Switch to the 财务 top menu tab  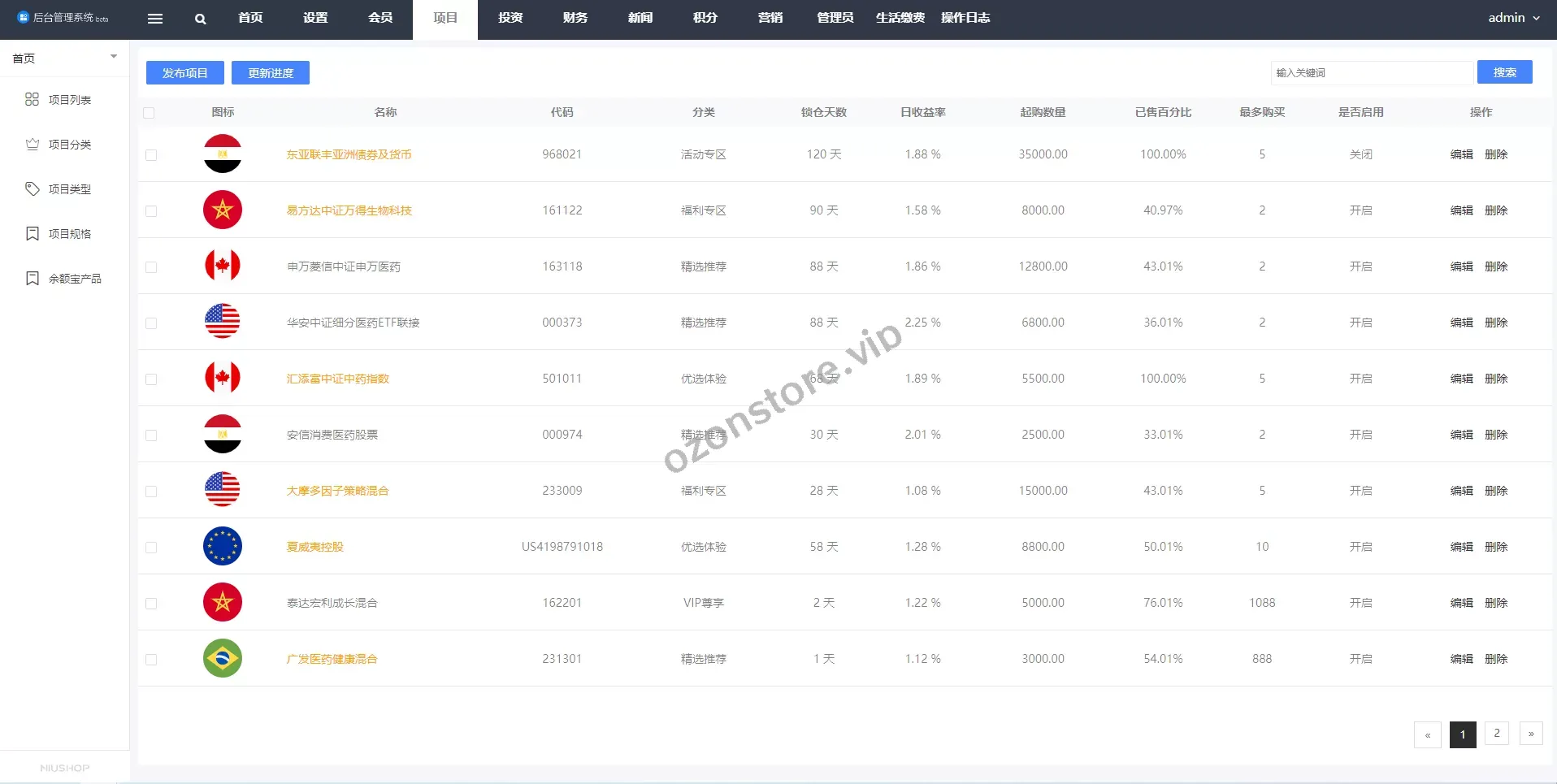(575, 18)
